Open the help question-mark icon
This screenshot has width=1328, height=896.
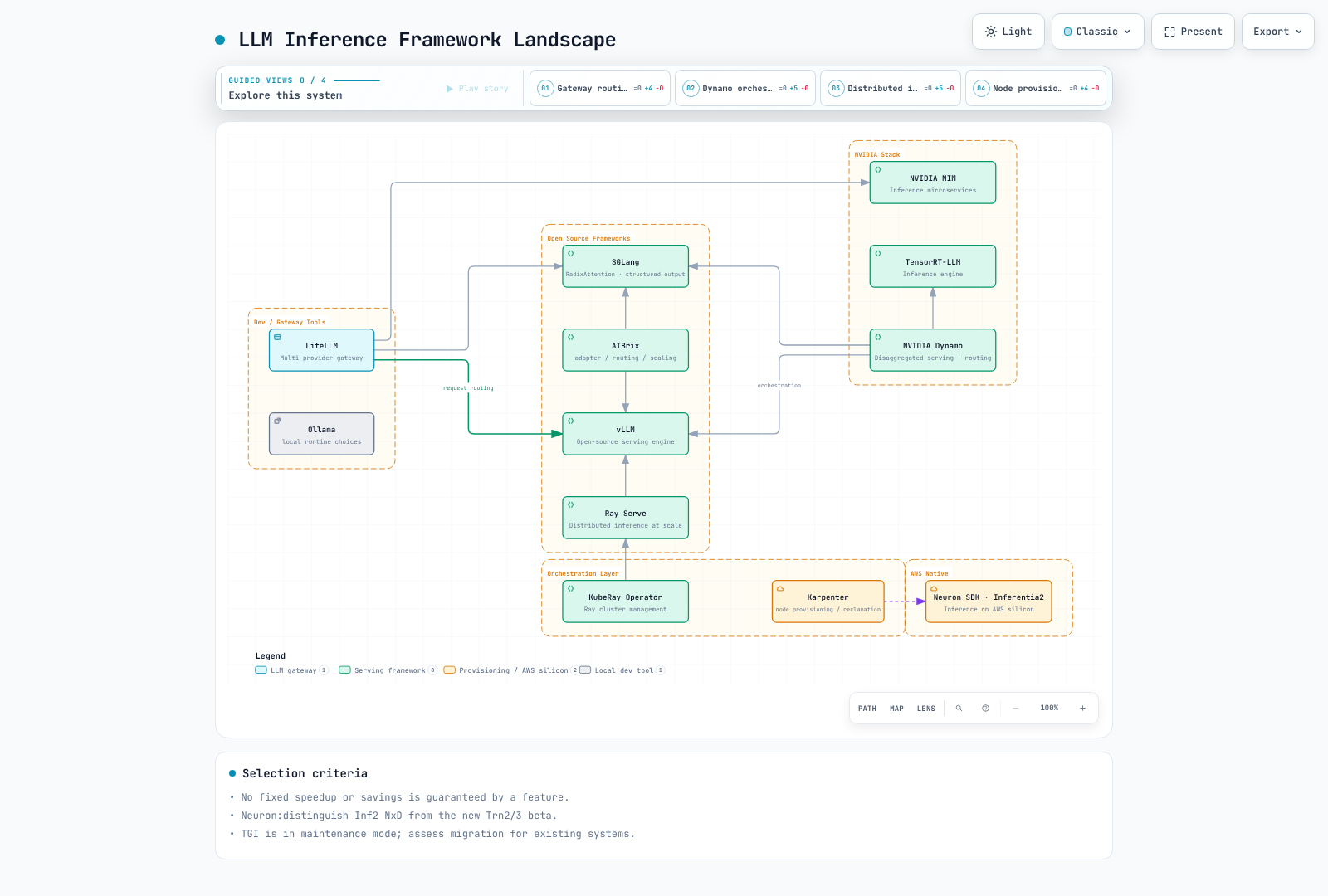985,709
